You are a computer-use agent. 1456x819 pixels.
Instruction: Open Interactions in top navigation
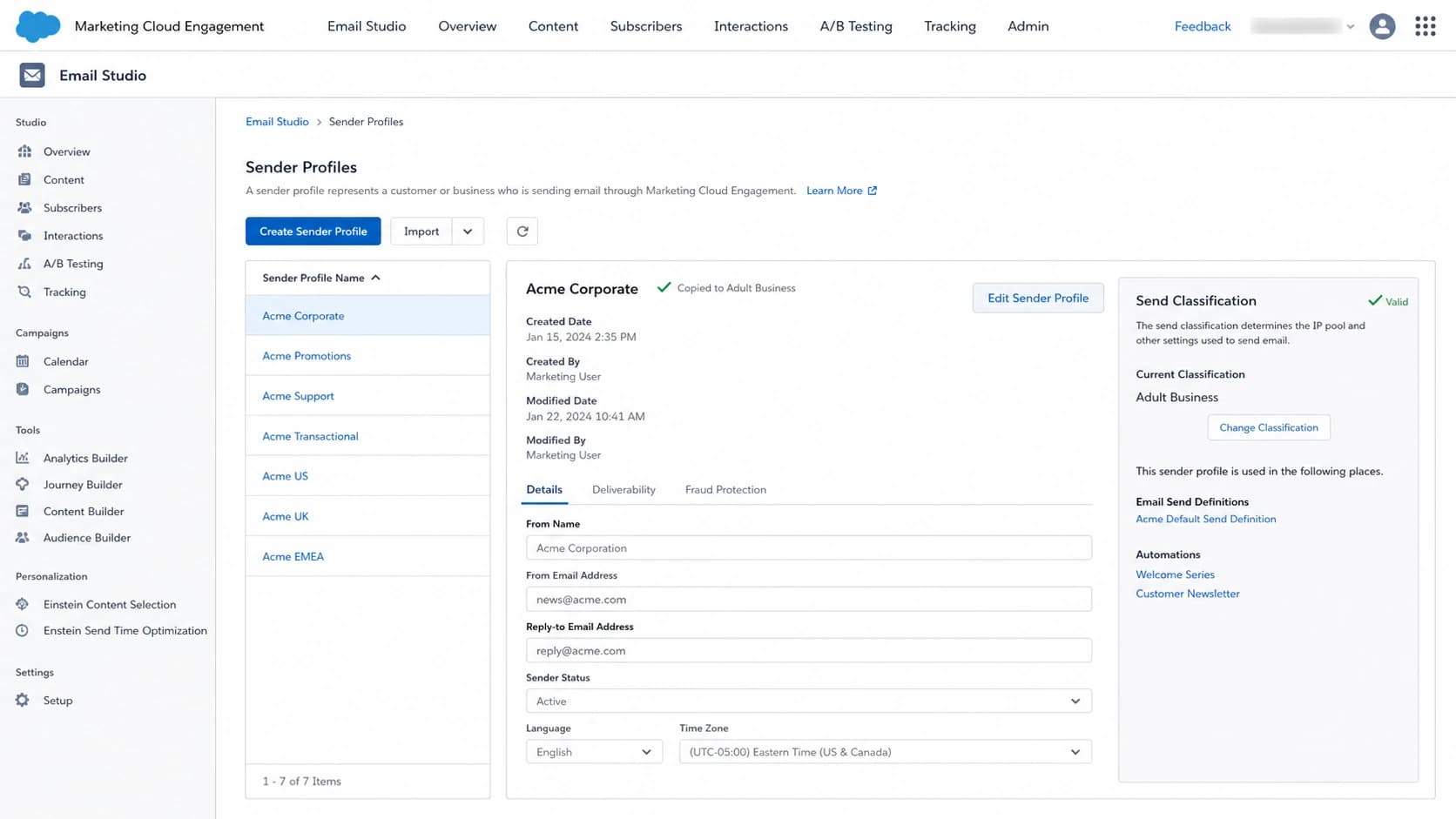[751, 26]
